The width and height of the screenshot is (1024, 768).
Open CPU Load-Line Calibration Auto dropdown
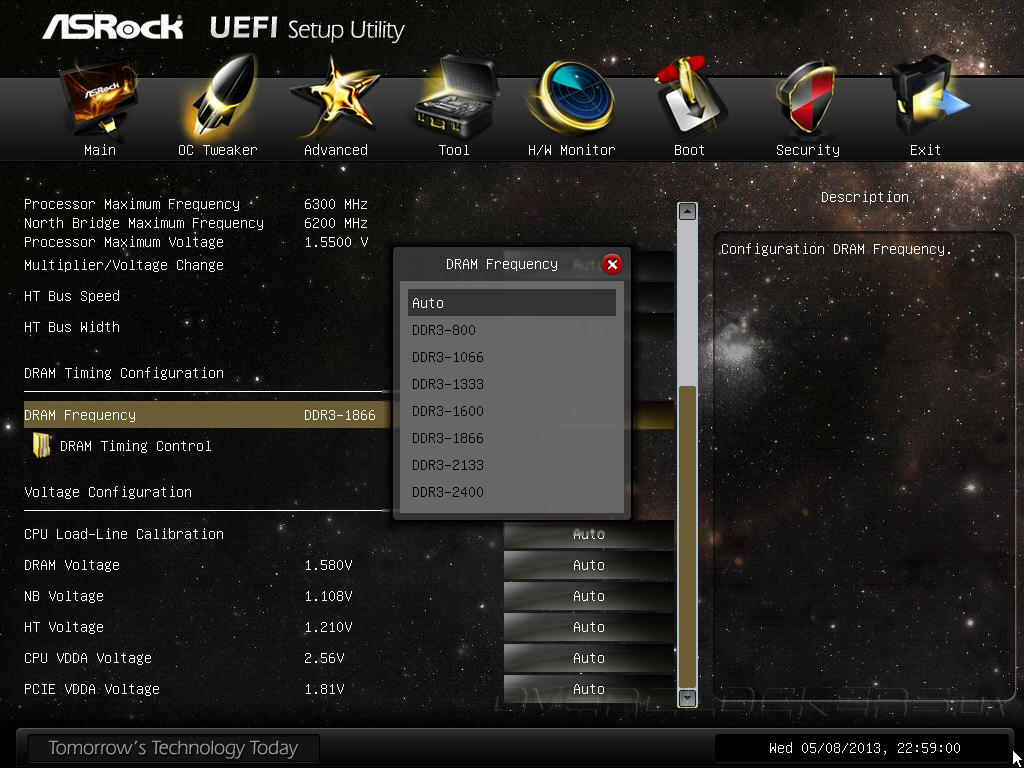coord(589,535)
